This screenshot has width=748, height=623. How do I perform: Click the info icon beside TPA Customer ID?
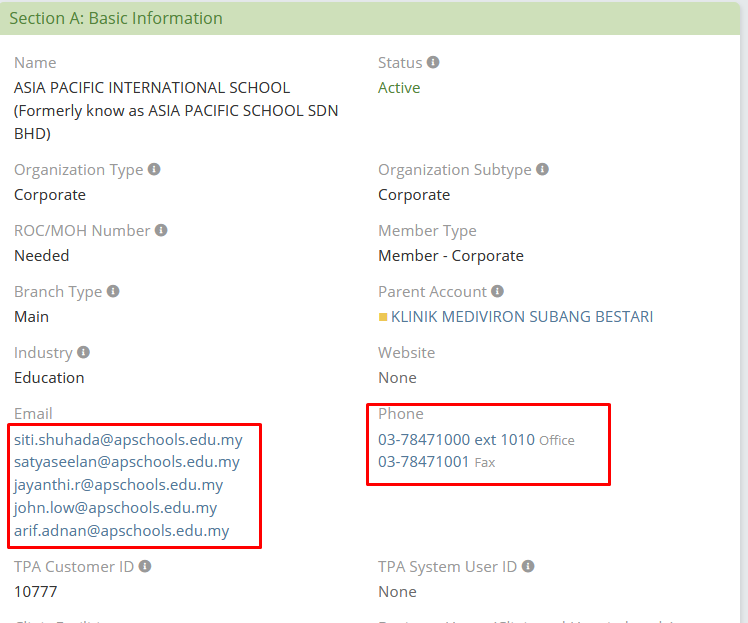point(145,566)
